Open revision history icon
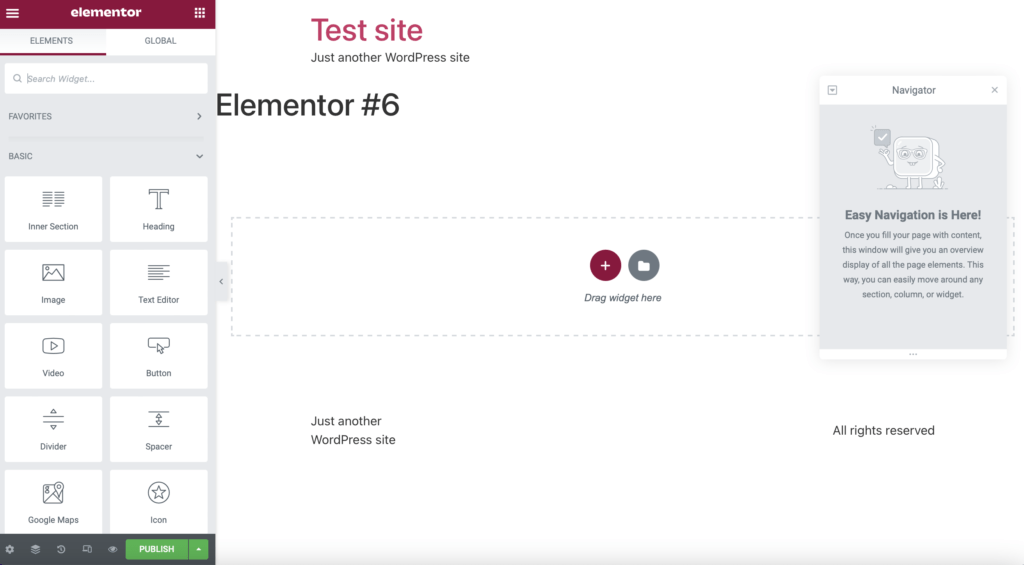Screen dimensions: 1024x565 click(61, 549)
